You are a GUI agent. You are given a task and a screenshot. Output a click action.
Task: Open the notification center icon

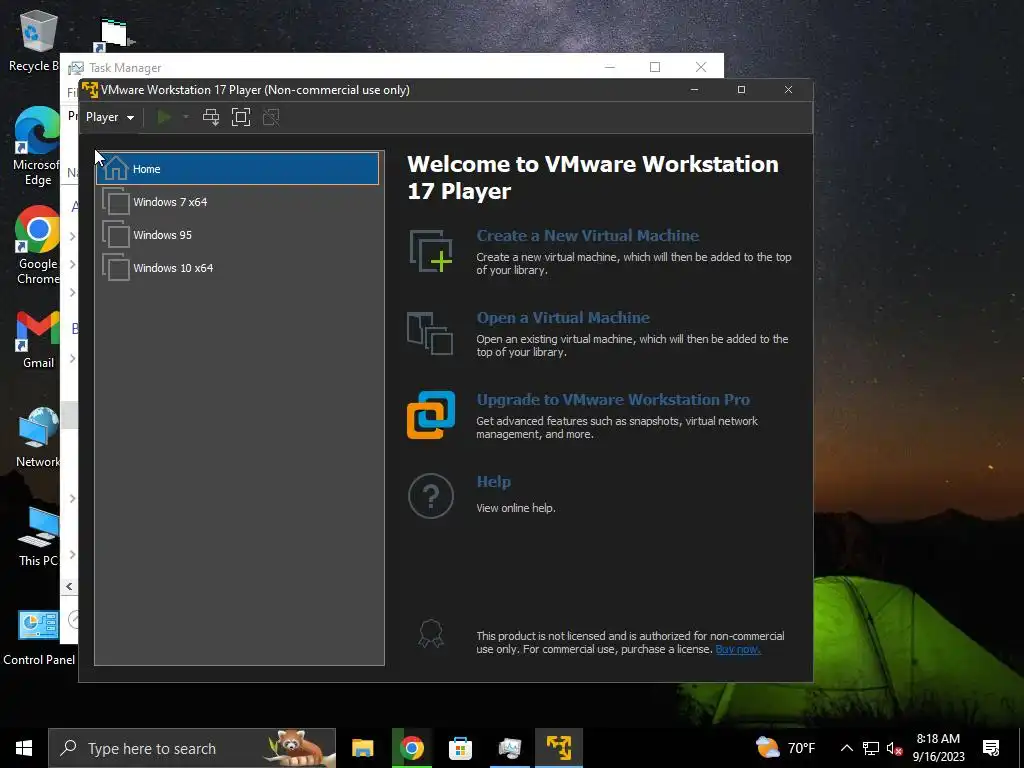click(x=991, y=748)
